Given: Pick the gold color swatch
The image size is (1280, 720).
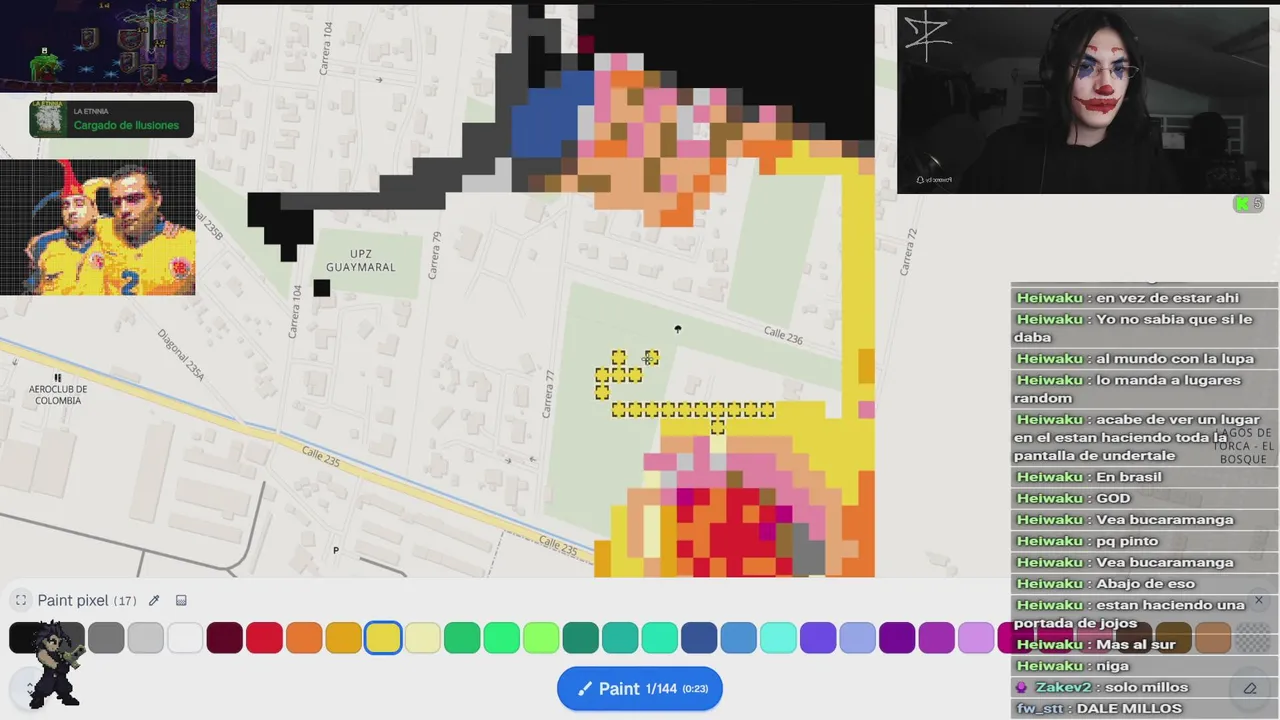Looking at the screenshot, I should click(343, 638).
